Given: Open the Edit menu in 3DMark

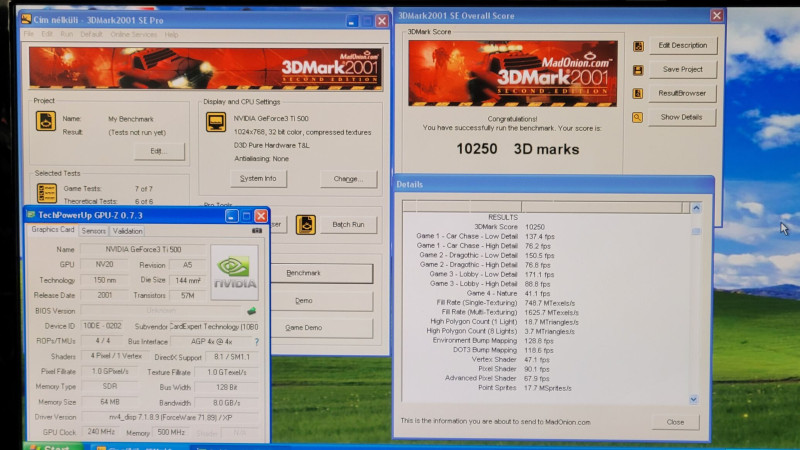Looking at the screenshot, I should [47, 34].
